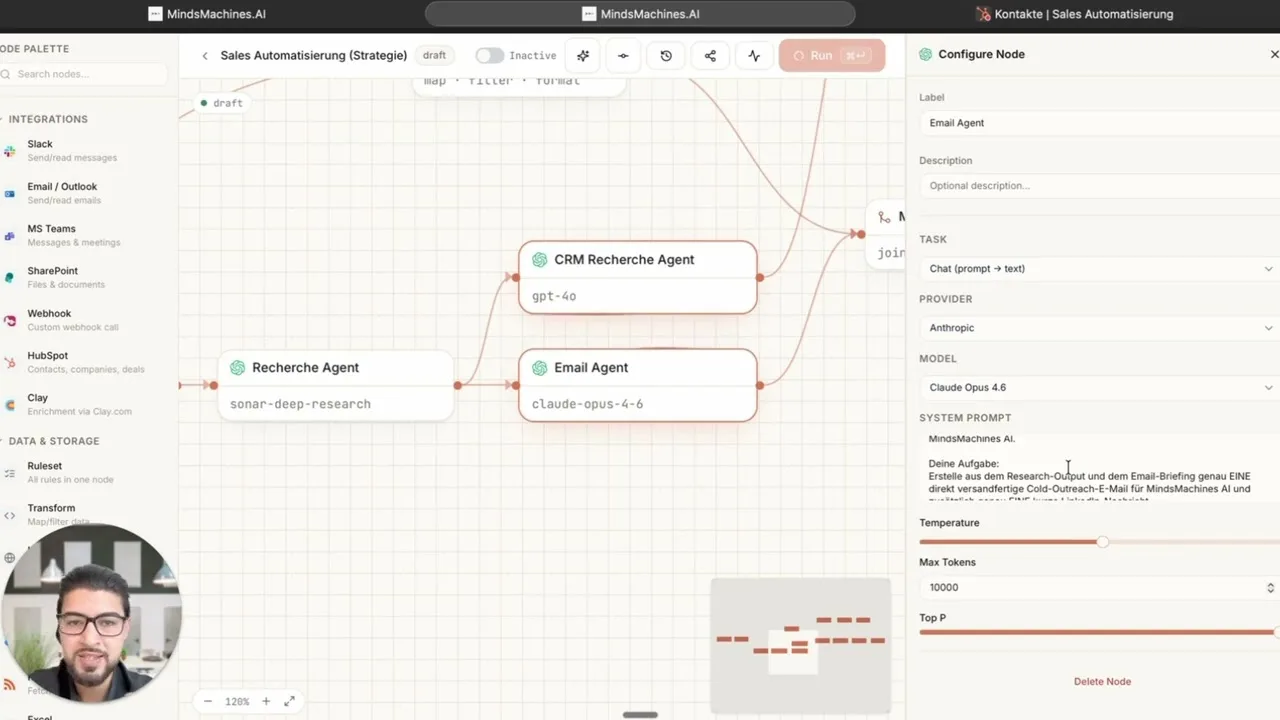Click the Optional description field
Image resolution: width=1280 pixels, height=720 pixels.
(1099, 186)
